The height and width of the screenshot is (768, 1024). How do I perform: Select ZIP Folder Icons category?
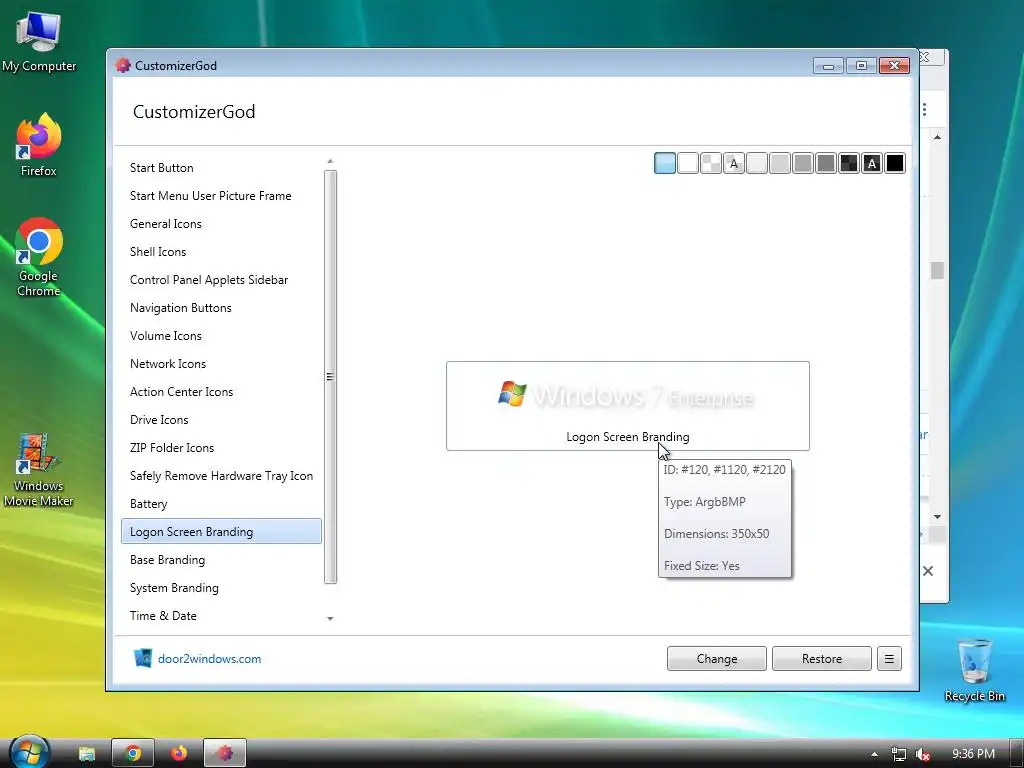[221, 449]
